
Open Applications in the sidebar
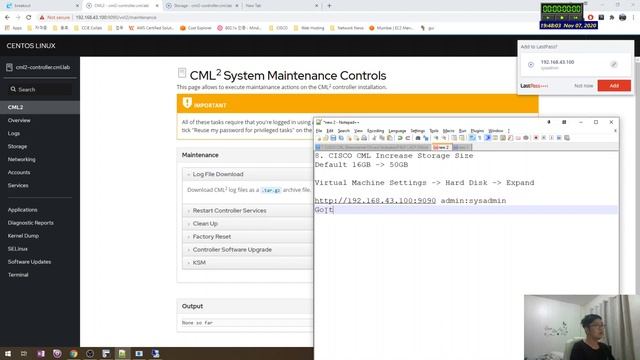pos(22,210)
